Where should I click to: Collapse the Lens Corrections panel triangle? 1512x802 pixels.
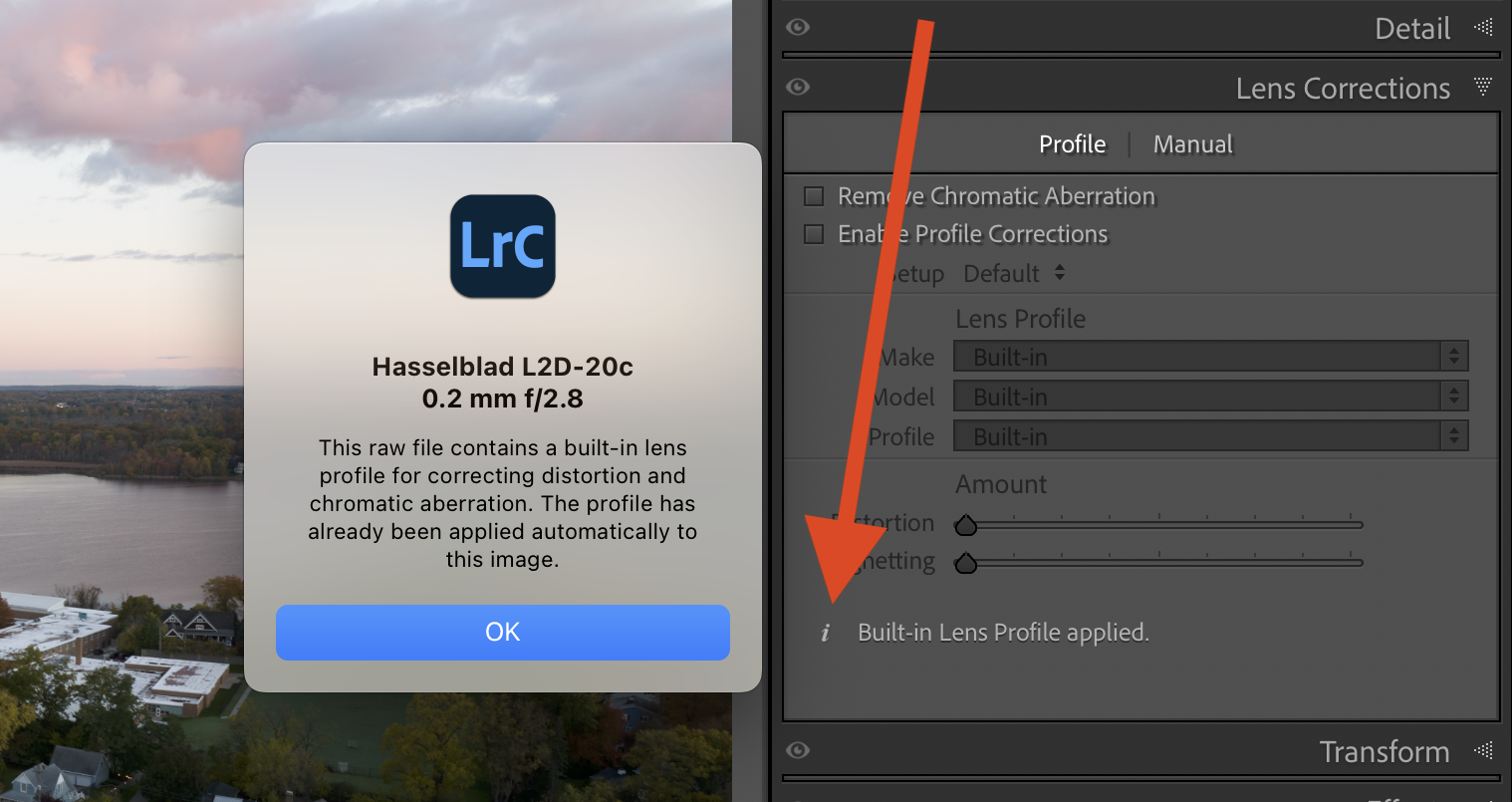tap(1483, 87)
